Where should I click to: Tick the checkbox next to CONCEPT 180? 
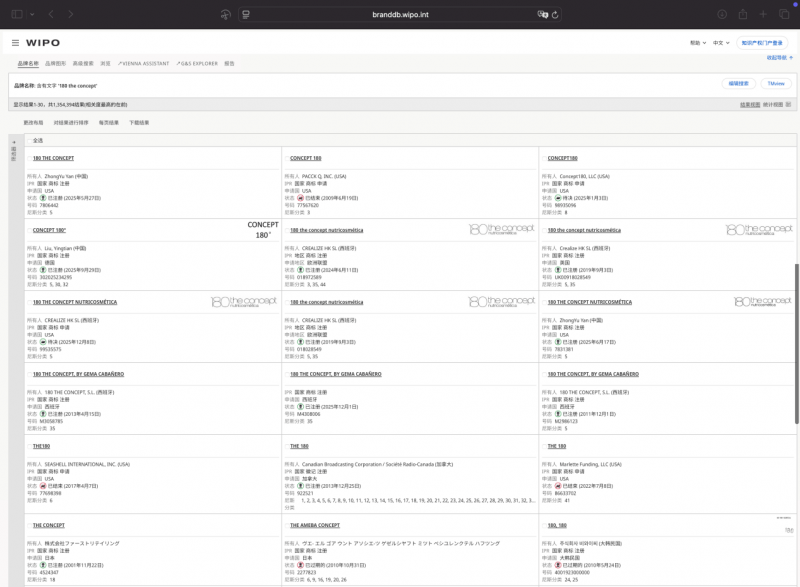tap(285, 158)
